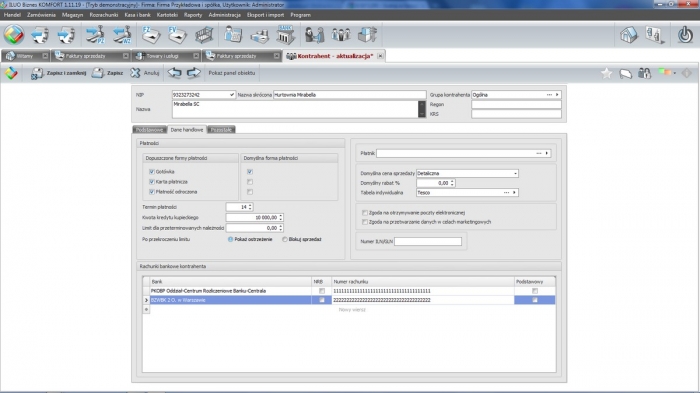Click the WZ warehouse release icon
This screenshot has width=700, height=393.
click(122, 34)
